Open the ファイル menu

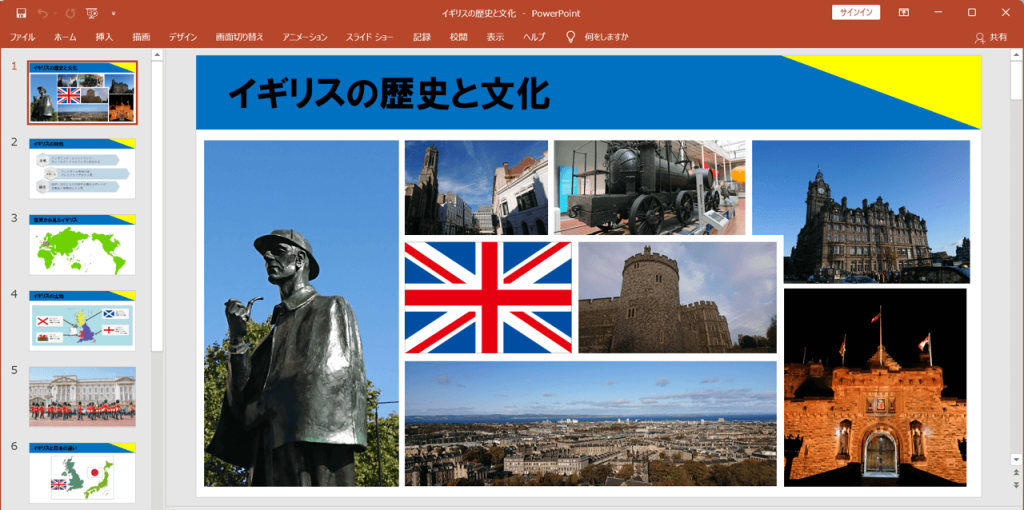[x=22, y=37]
